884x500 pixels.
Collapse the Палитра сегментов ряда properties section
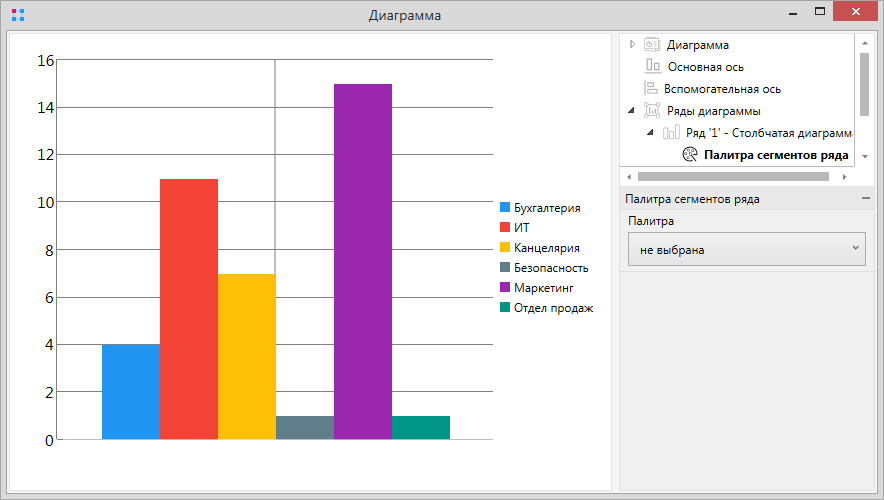[x=865, y=199]
